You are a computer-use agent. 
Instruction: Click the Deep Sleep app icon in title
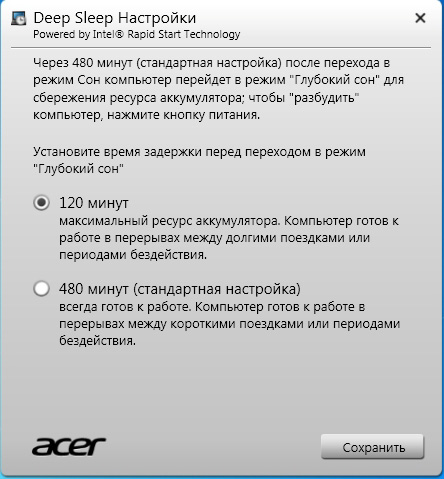point(18,19)
